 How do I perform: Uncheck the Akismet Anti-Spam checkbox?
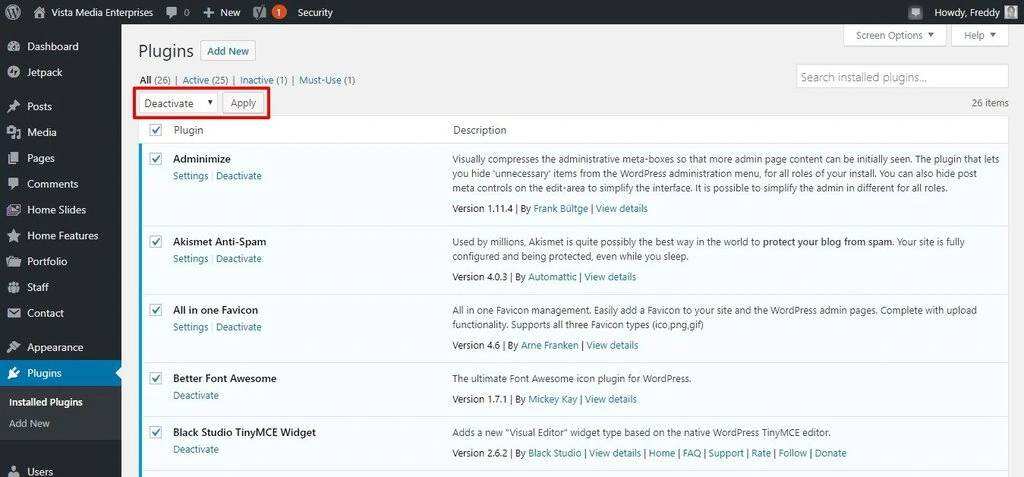pos(155,241)
